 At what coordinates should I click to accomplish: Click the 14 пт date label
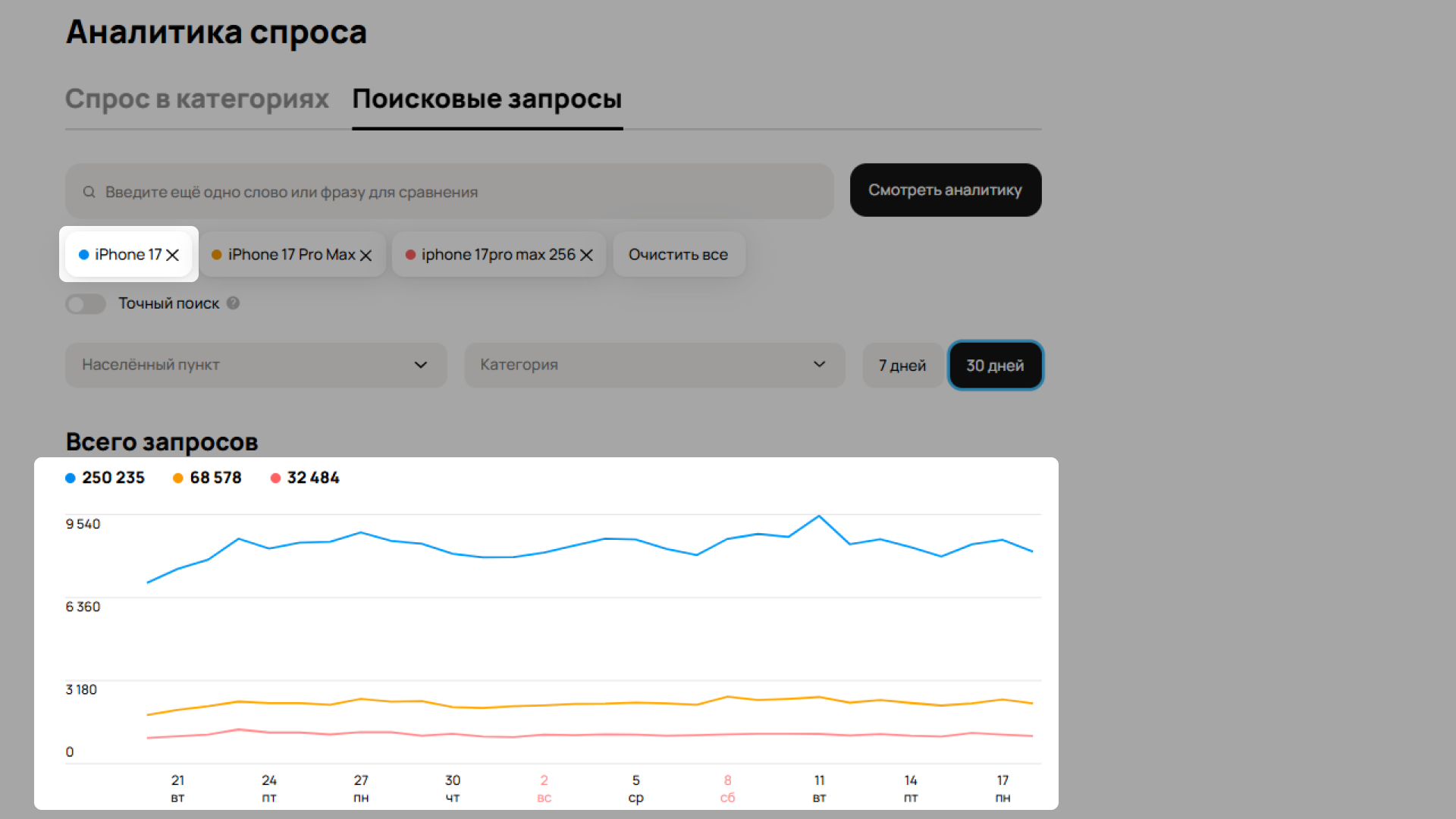[911, 789]
